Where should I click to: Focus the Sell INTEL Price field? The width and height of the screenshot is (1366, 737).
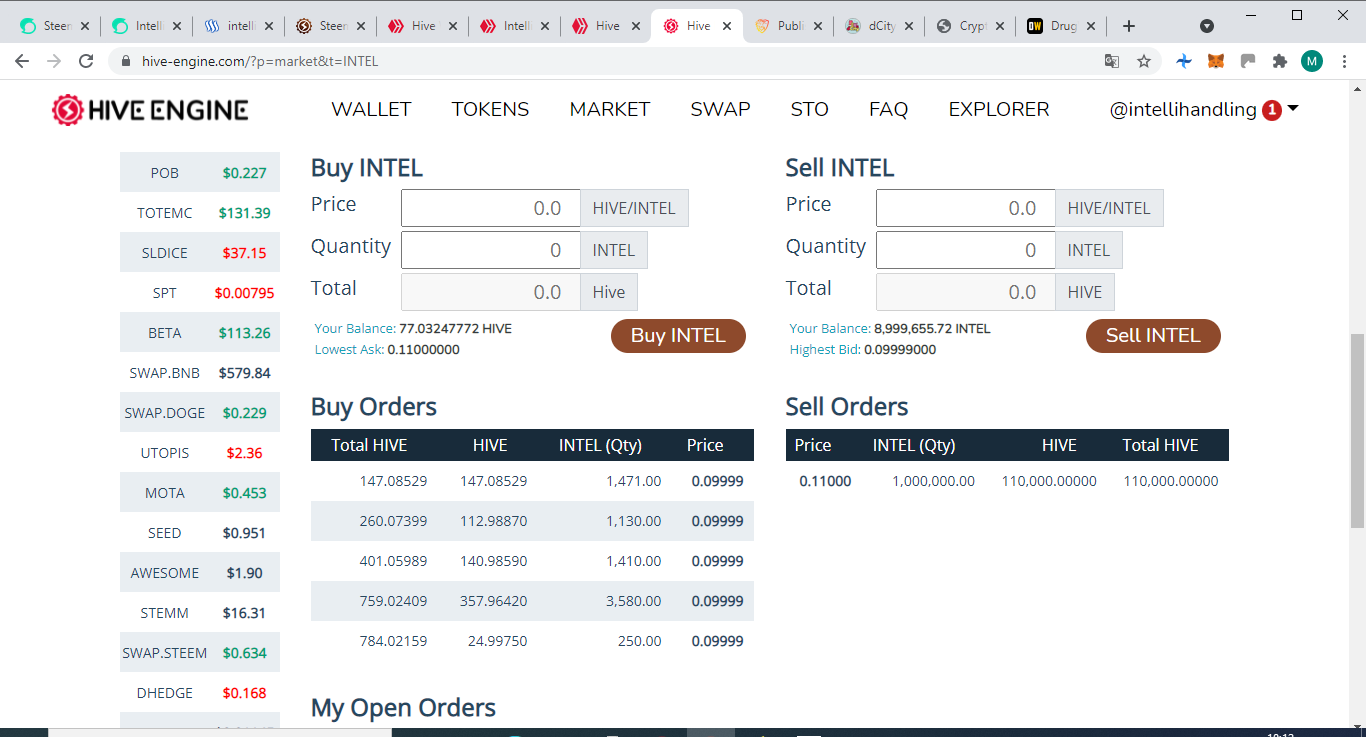tap(966, 208)
